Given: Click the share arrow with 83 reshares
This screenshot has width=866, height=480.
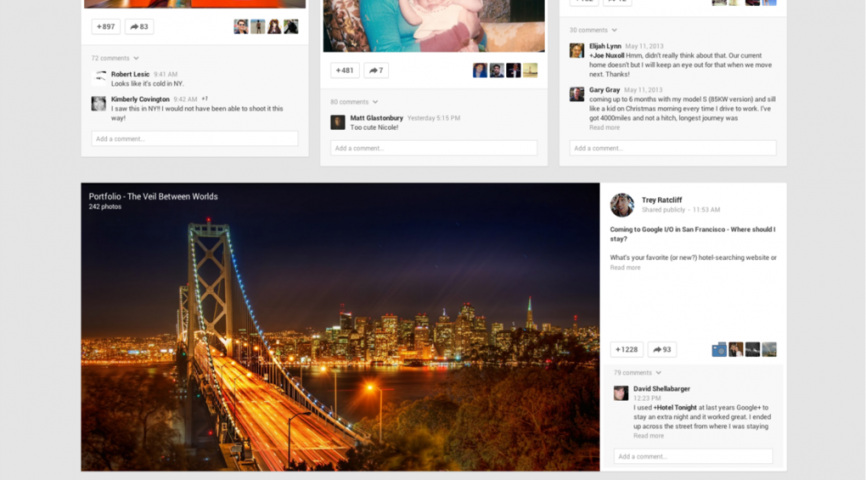Looking at the screenshot, I should (x=139, y=26).
